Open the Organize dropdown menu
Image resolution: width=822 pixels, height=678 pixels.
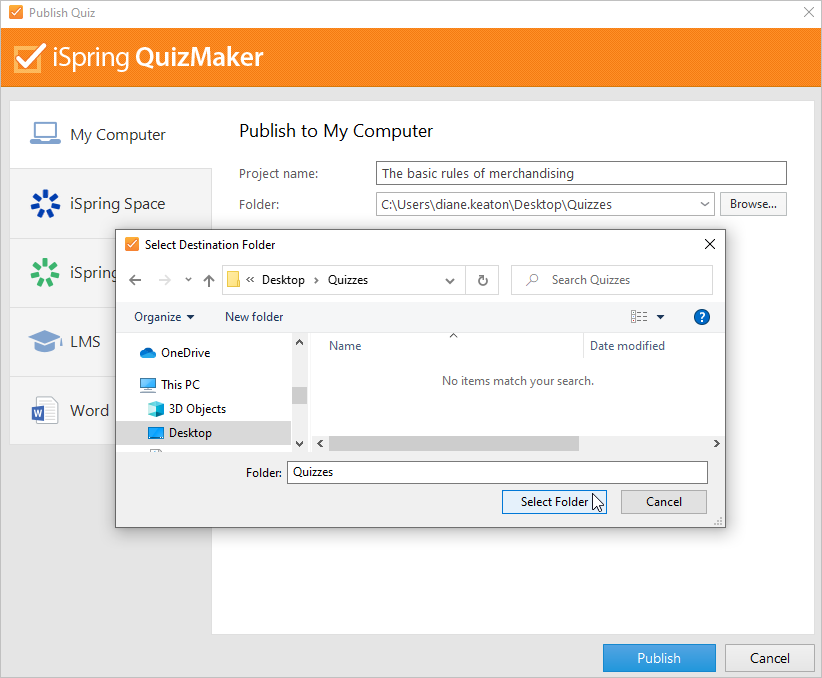click(164, 317)
